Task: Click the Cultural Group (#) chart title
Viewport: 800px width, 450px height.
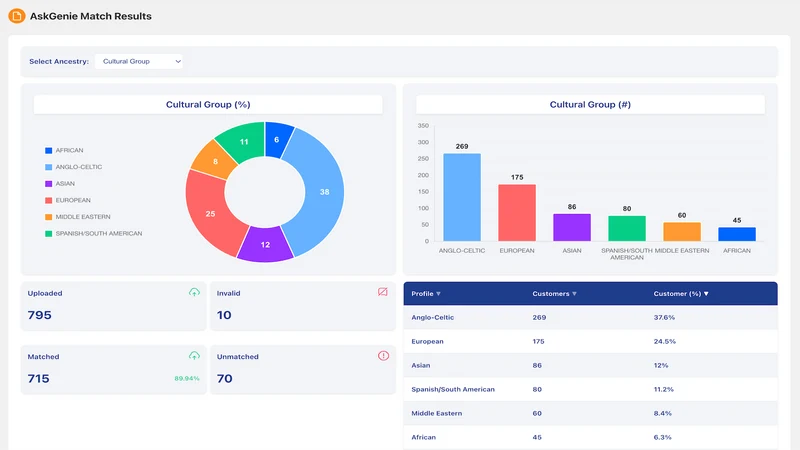Action: tap(590, 105)
